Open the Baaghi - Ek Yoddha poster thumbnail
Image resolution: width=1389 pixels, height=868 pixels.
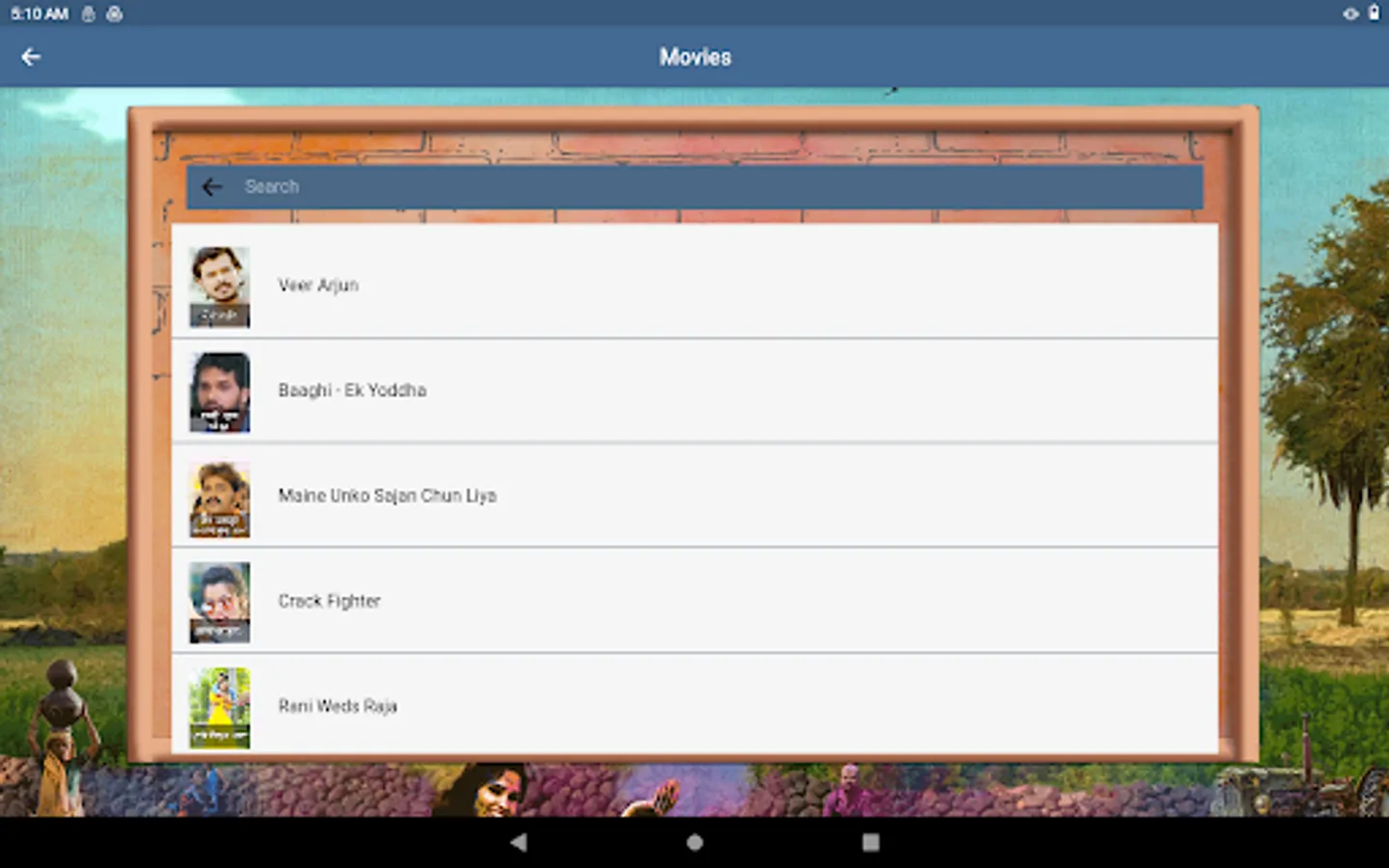tap(220, 392)
